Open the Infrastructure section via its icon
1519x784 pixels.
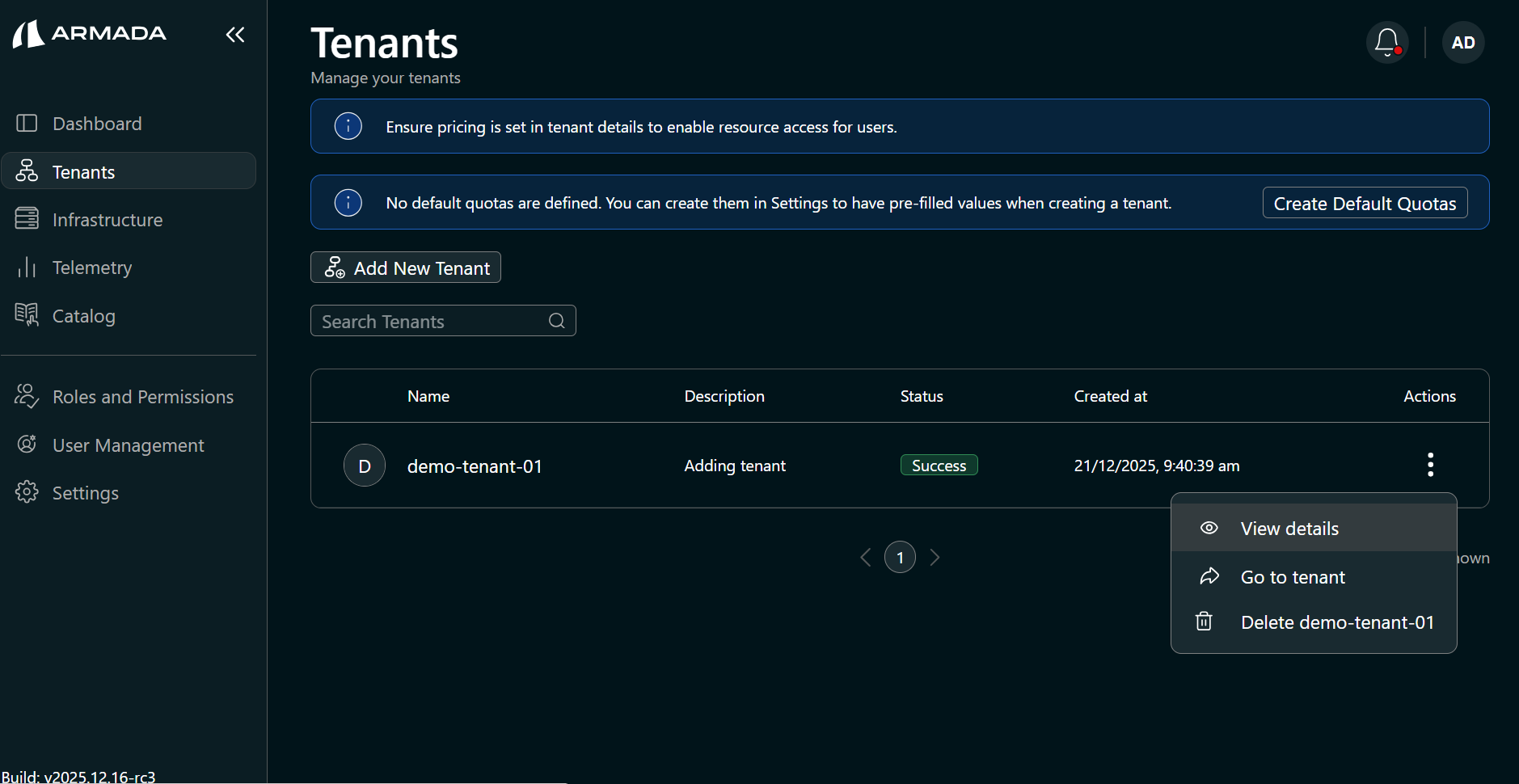coord(27,218)
